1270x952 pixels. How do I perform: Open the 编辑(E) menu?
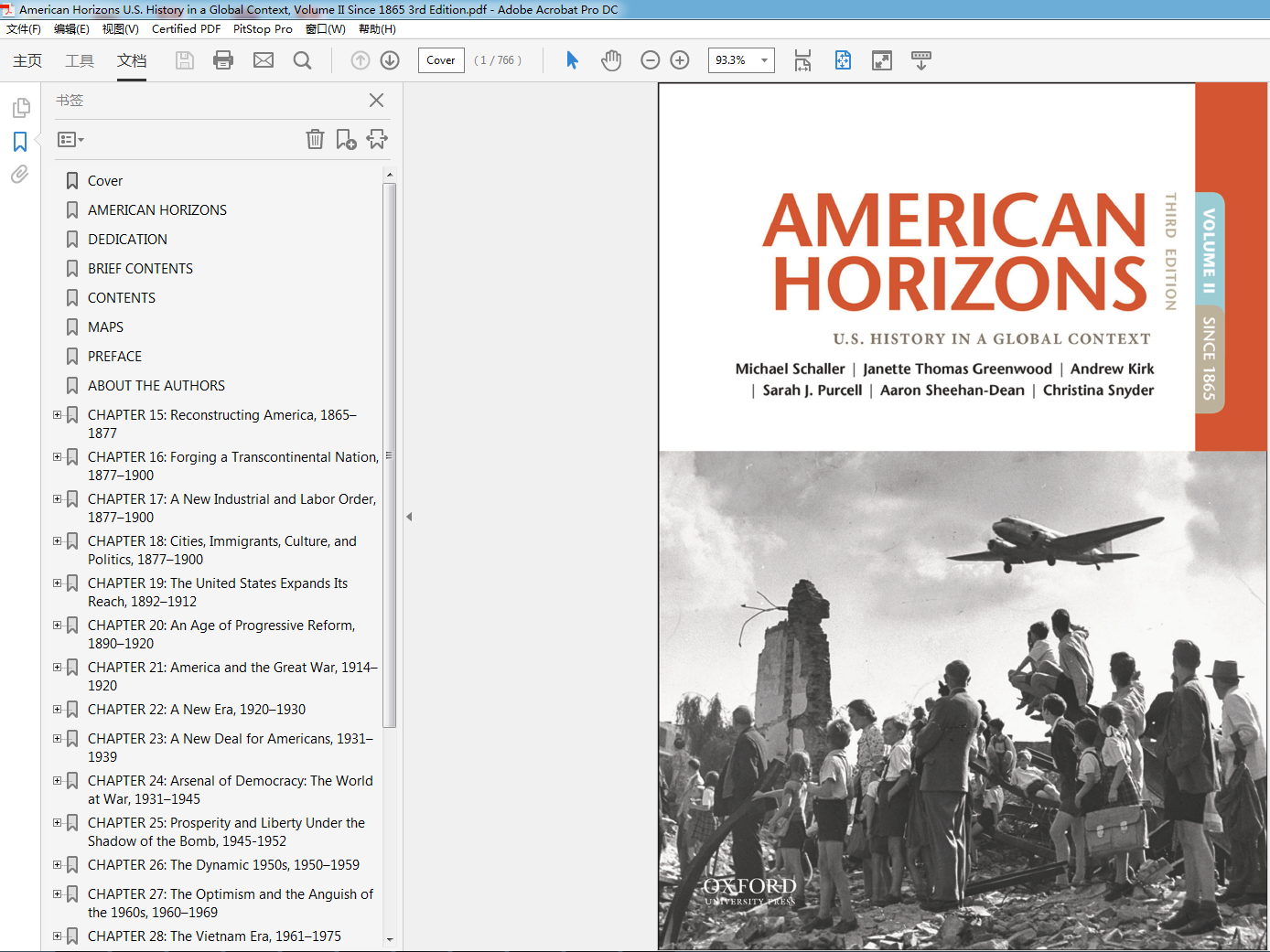click(x=71, y=29)
